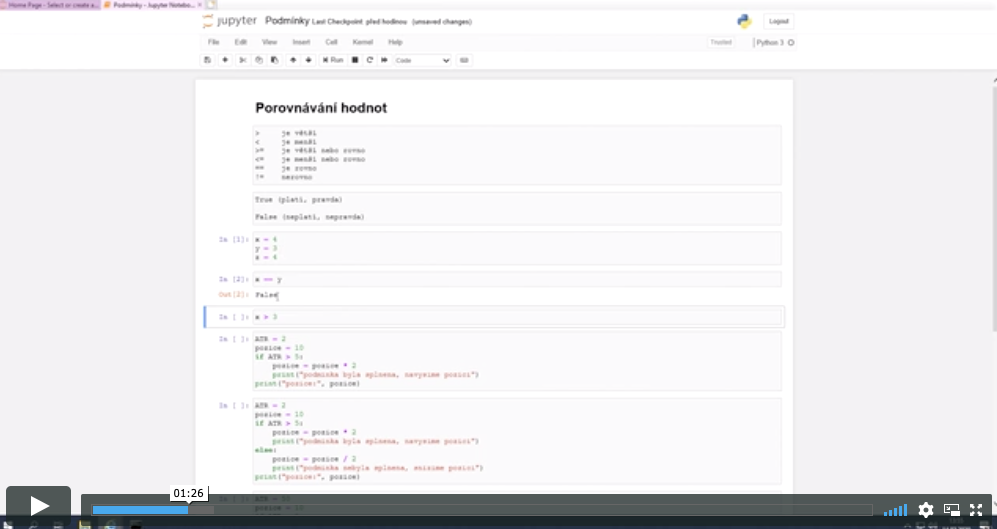Click the False output of cell 2
Image resolution: width=997 pixels, height=529 pixels.
(266, 295)
